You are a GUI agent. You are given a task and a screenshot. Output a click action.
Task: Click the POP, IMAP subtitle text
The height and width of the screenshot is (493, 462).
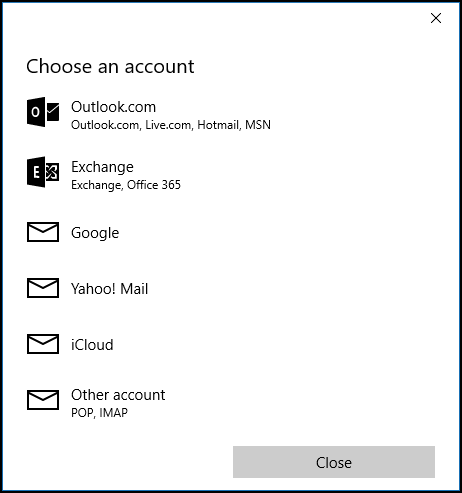99,413
